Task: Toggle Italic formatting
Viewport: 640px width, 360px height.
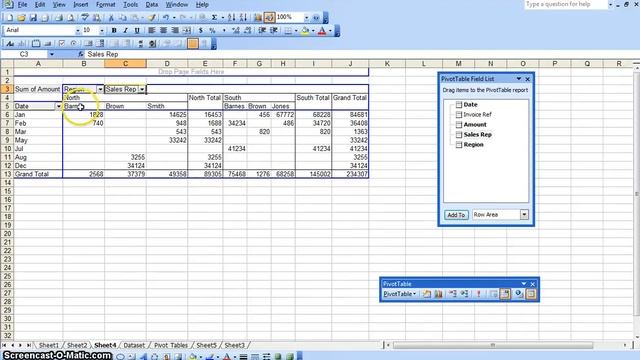Action: [125, 31]
